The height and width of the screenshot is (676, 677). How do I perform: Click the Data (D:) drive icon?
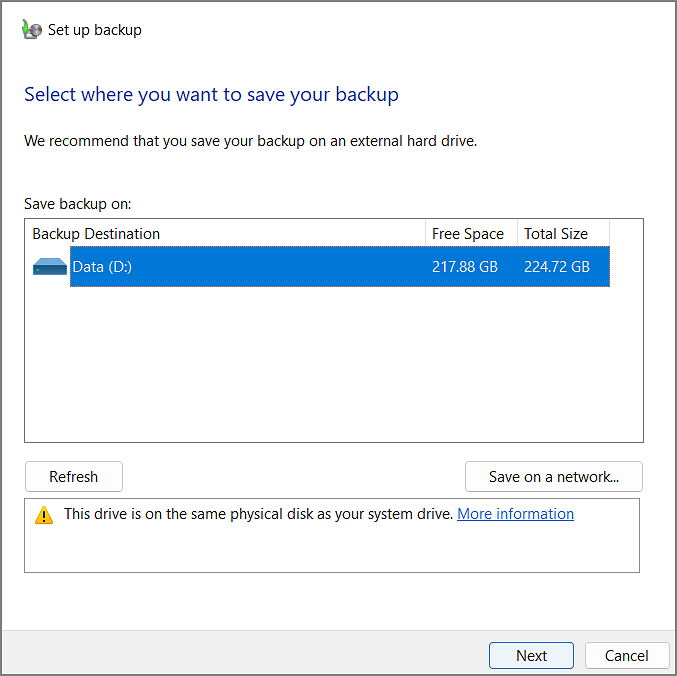[x=49, y=267]
